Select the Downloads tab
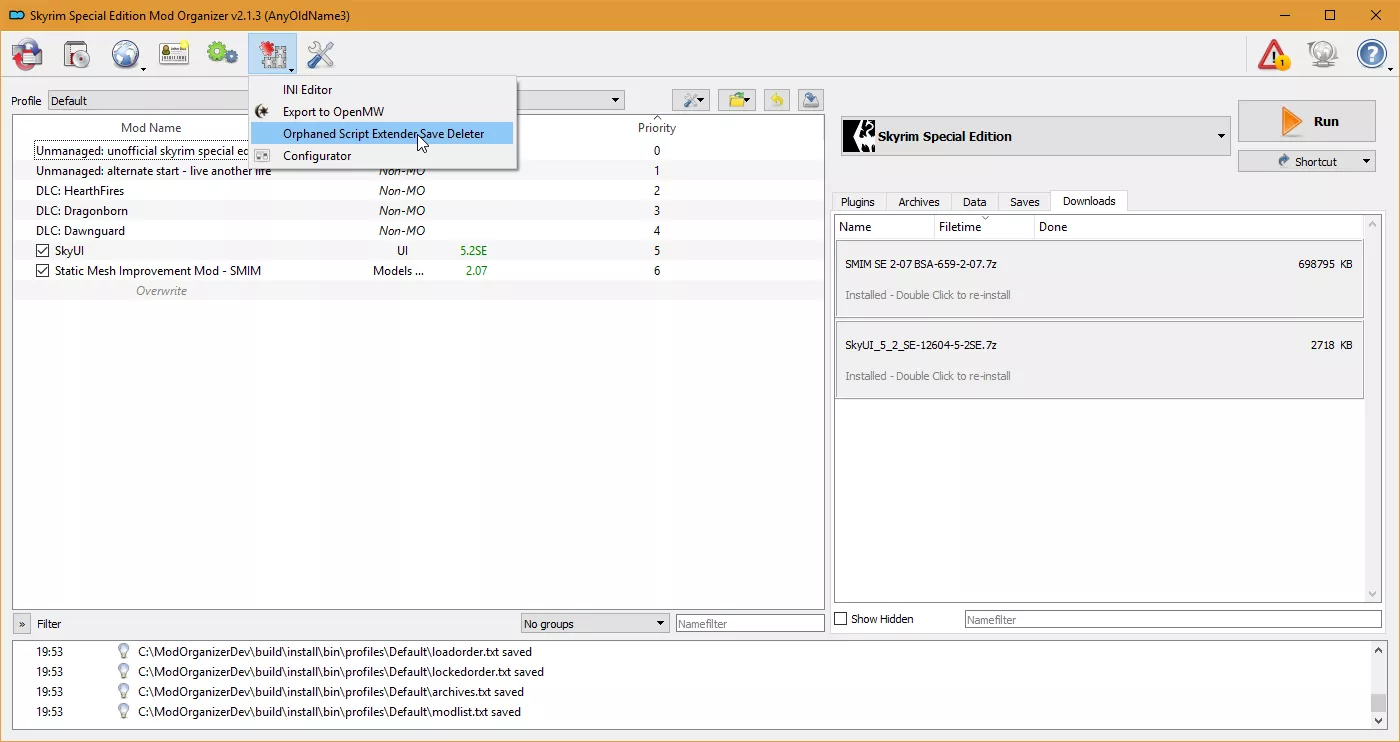The width and height of the screenshot is (1400, 742). pyautogui.click(x=1089, y=201)
